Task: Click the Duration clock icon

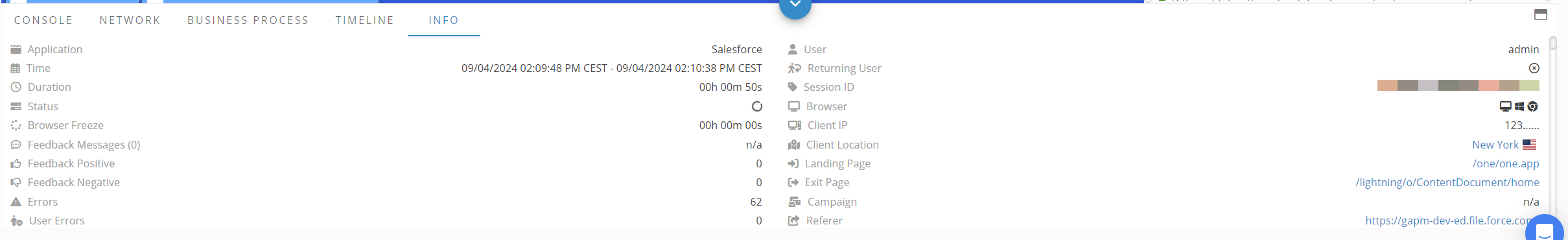Action: (x=16, y=87)
